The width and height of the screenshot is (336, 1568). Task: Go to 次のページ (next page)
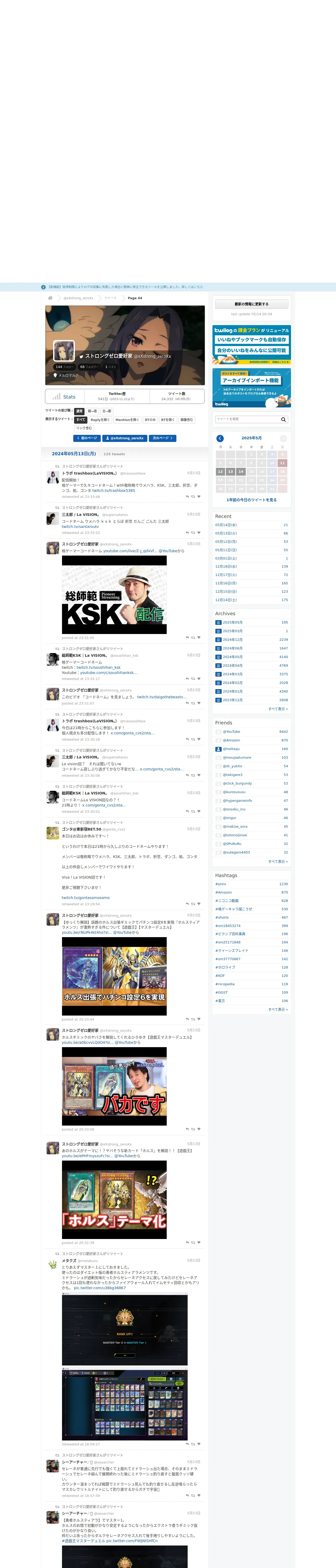[163, 438]
